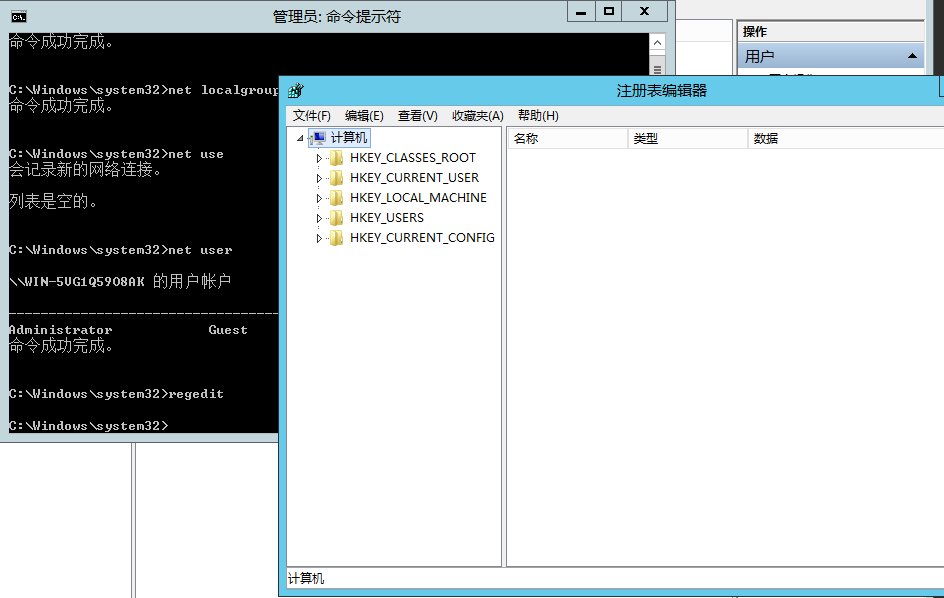Viewport: 944px width, 598px height.
Task: Click the HKEY_CURRENT_USER folder icon
Action: click(x=336, y=177)
